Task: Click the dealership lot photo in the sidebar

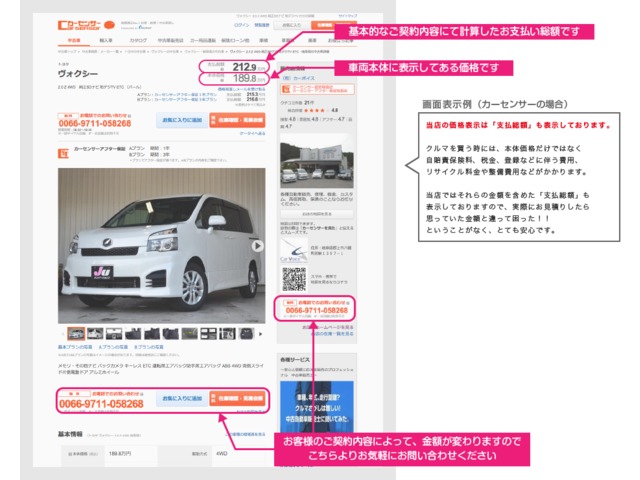Action: tap(317, 160)
